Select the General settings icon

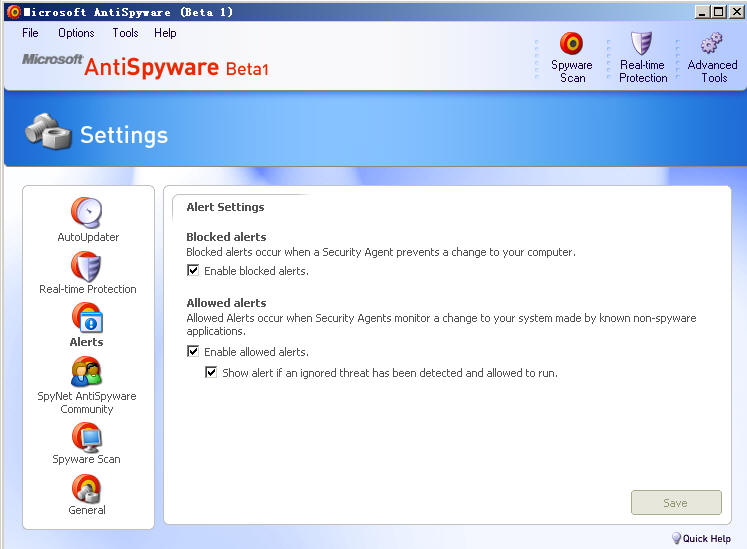[86, 488]
